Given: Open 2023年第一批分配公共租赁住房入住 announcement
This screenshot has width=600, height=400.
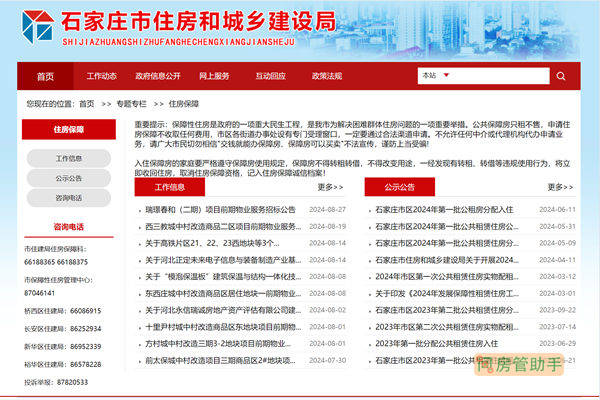Looking at the screenshot, I should click(437, 344).
